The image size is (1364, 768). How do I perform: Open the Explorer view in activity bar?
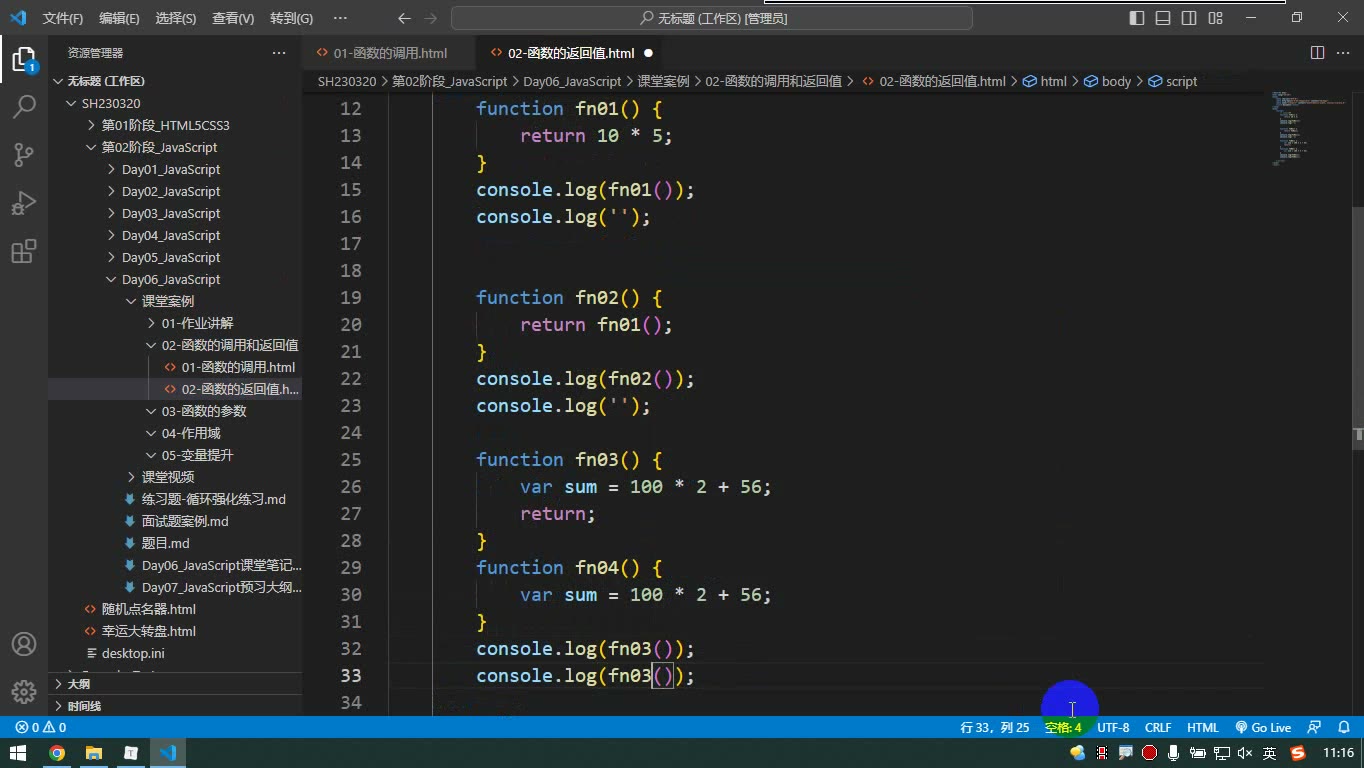pos(24,59)
